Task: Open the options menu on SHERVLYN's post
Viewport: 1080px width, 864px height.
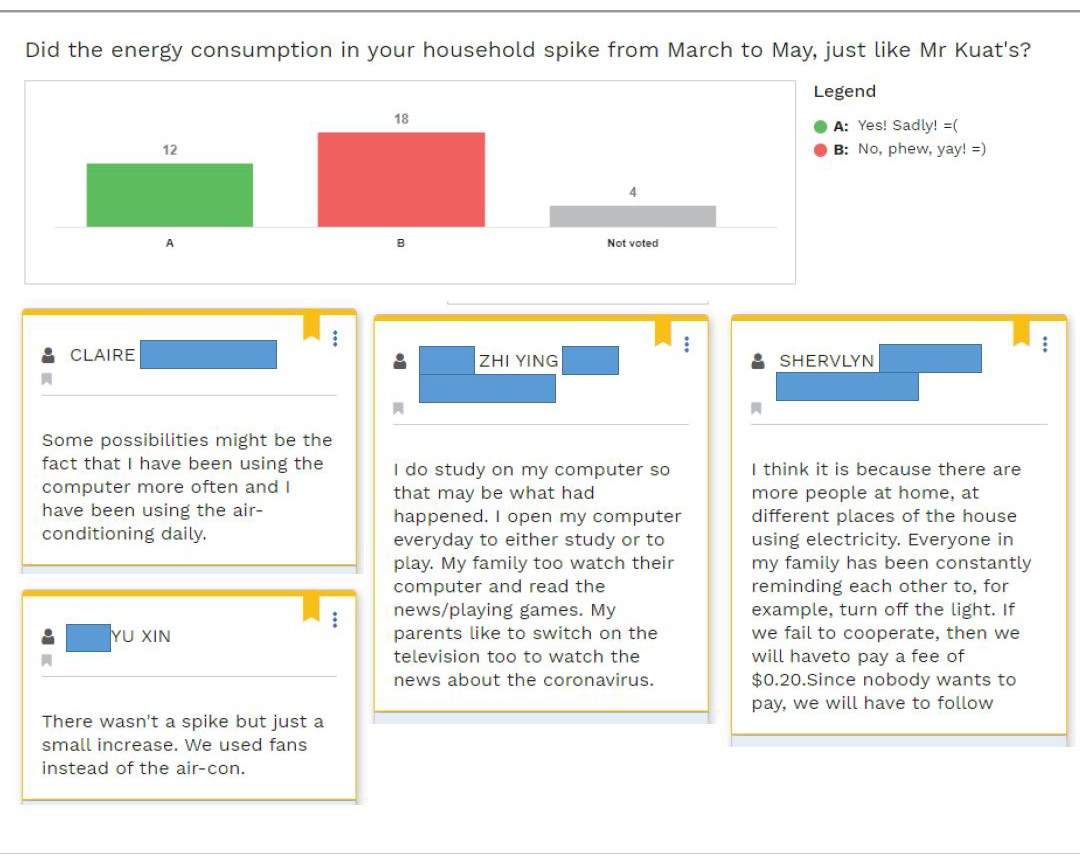Action: click(1044, 344)
